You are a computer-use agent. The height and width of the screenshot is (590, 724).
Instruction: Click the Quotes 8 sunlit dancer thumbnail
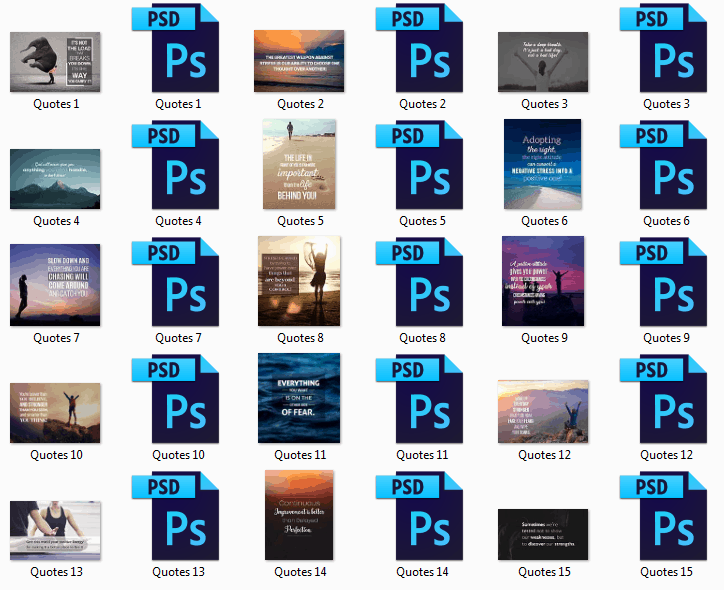point(299,281)
